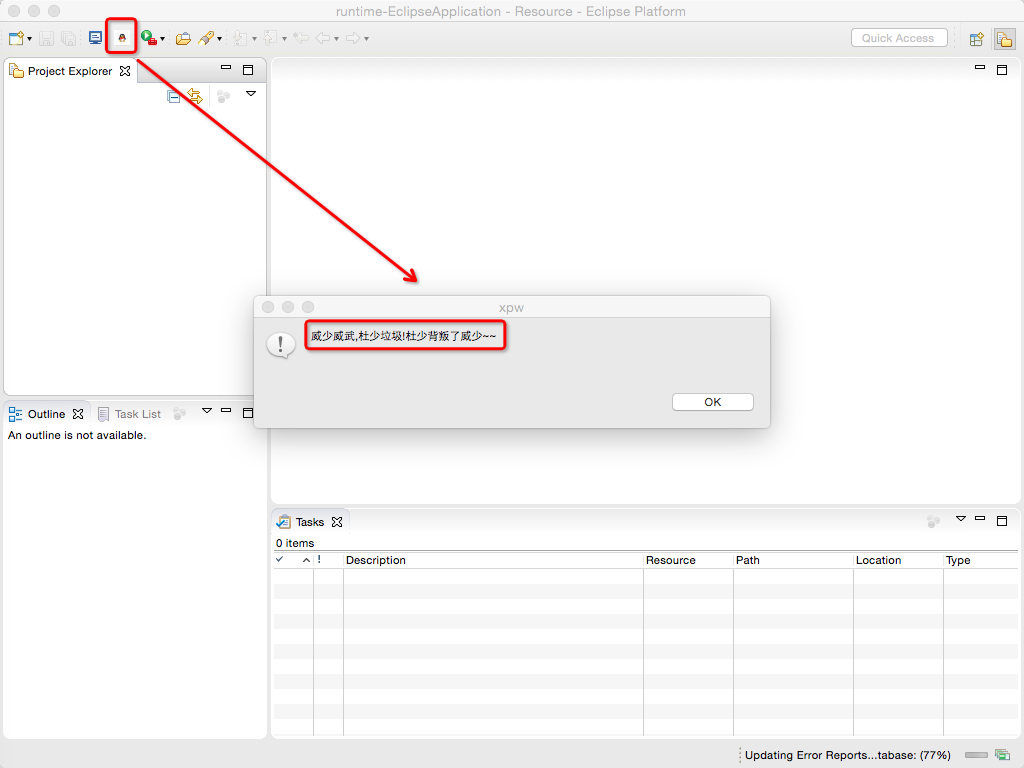Click OK in the xpw dialog
1024x768 pixels.
click(712, 402)
